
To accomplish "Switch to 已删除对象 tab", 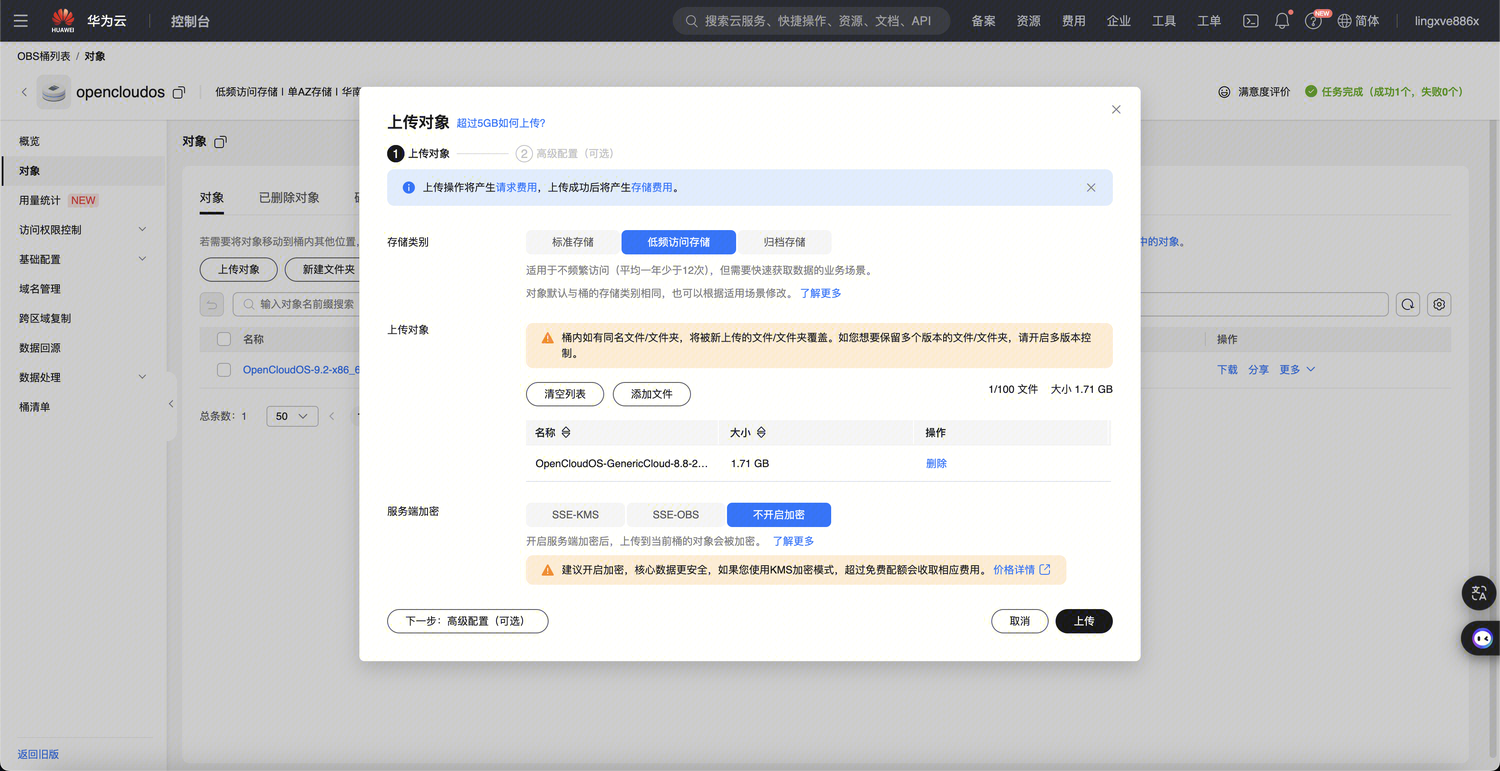I will click(x=289, y=198).
